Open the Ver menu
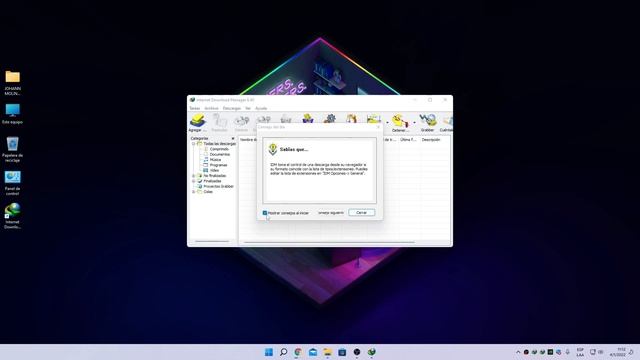Viewport: 640px width, 360px height. (x=248, y=109)
